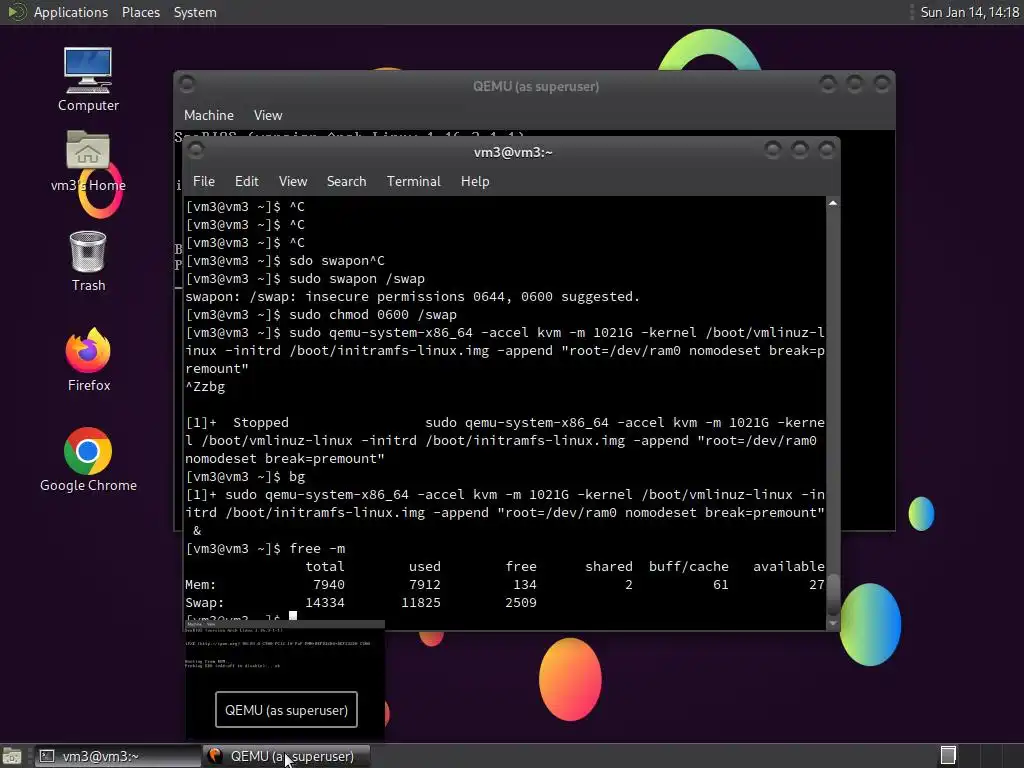Click the 'sudo chmod 0600 /swap' line
This screenshot has width=1024, height=768.
click(x=321, y=315)
